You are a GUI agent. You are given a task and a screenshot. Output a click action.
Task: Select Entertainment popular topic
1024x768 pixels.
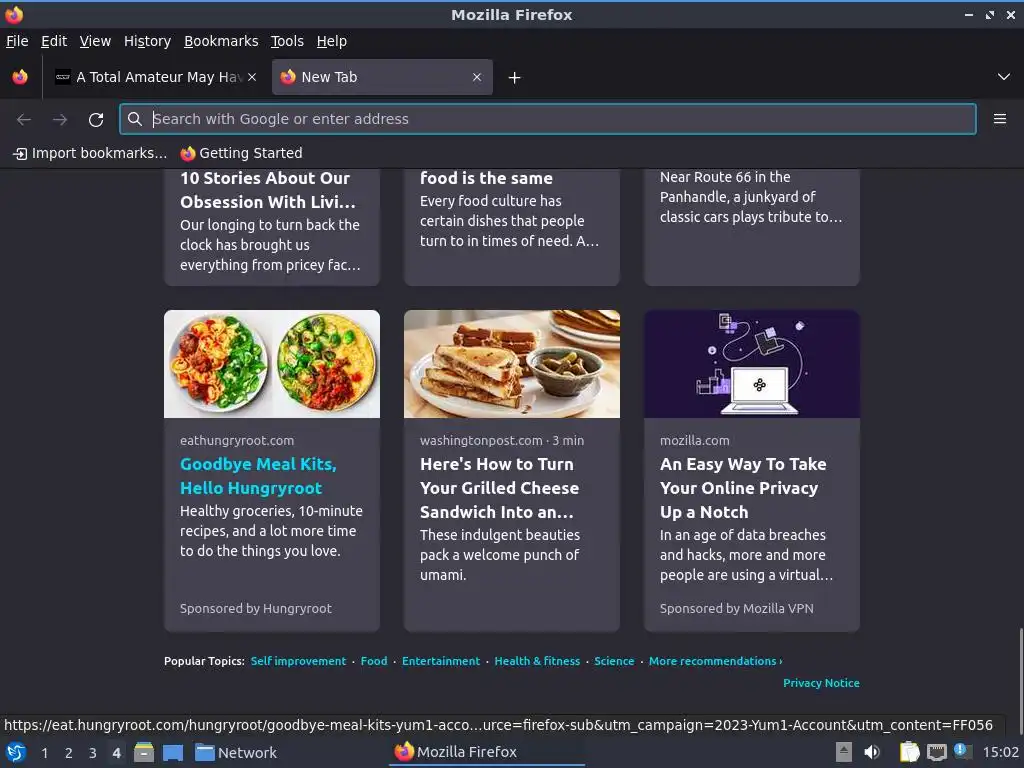pyautogui.click(x=441, y=661)
